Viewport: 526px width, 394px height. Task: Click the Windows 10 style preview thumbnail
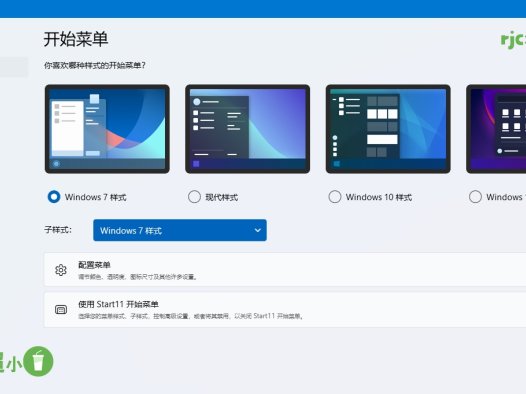pos(388,129)
